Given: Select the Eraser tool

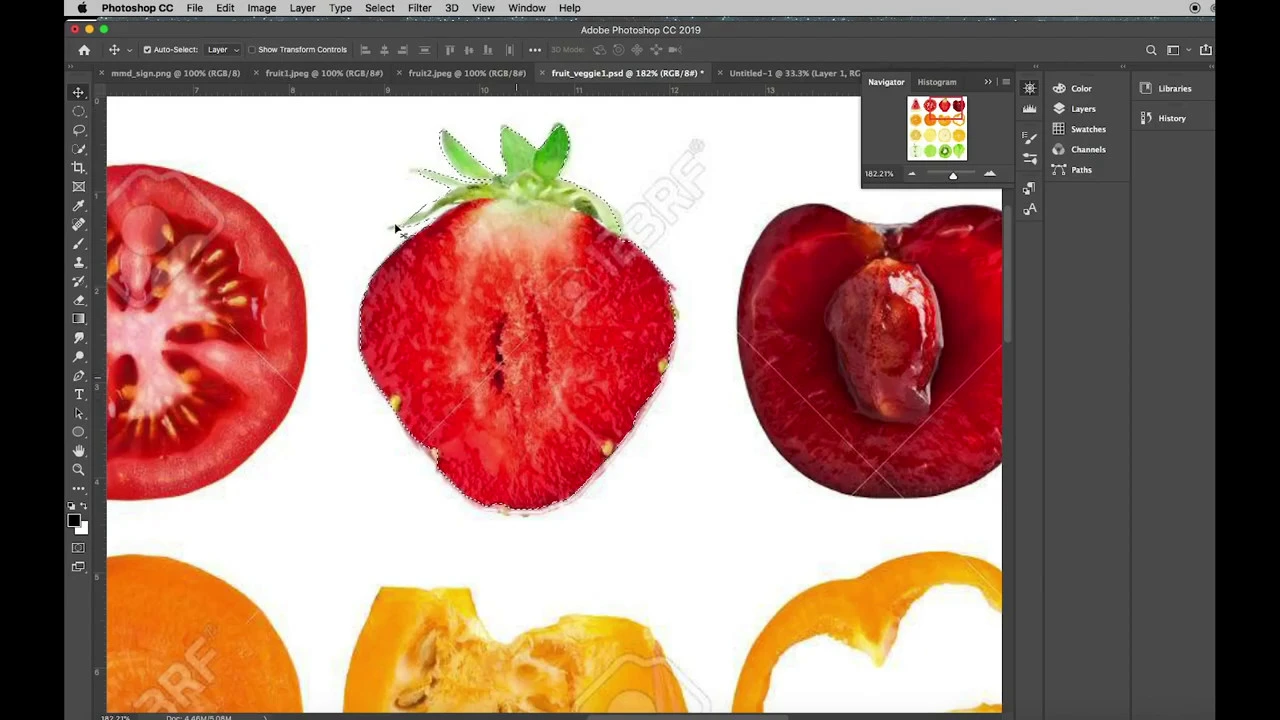Looking at the screenshot, I should coord(78,300).
